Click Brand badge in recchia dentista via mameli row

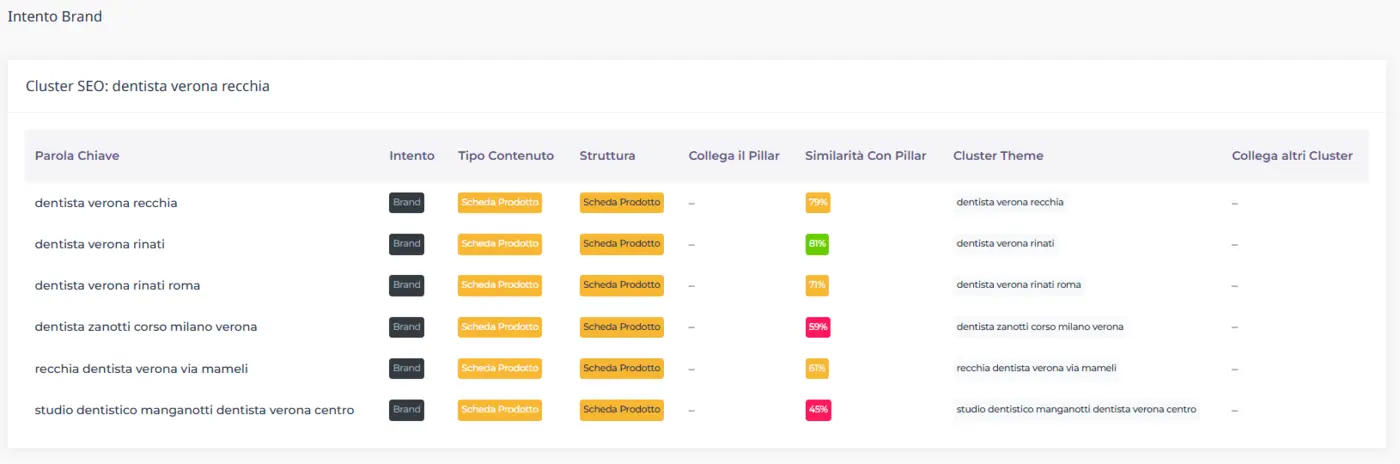point(407,368)
